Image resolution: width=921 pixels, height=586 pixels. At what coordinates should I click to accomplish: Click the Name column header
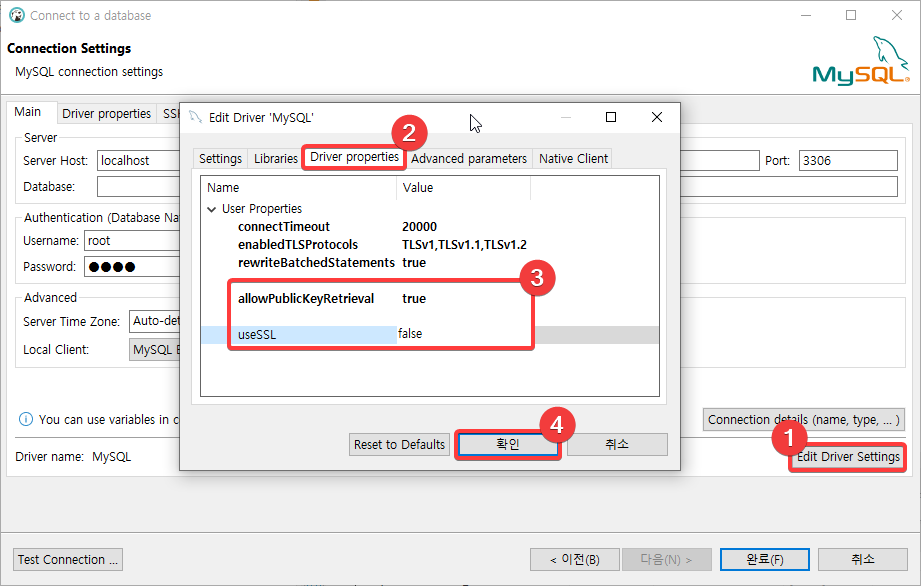click(x=299, y=188)
